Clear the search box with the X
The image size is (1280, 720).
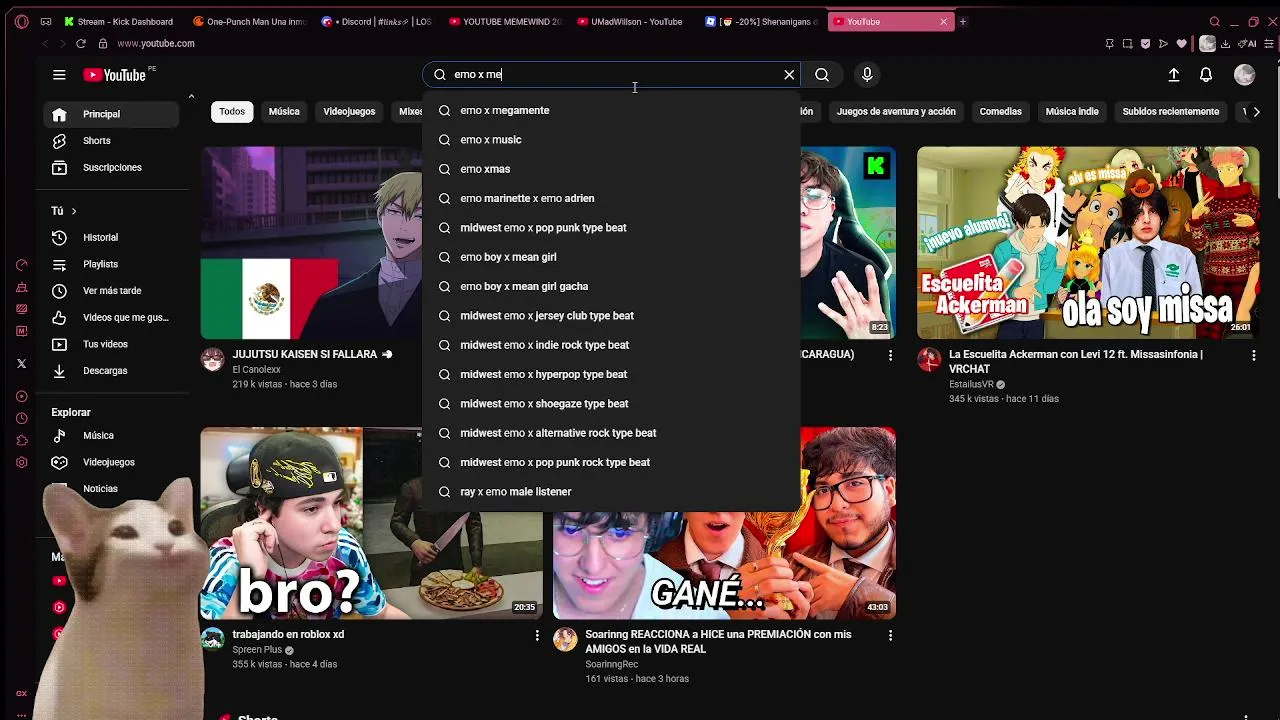789,75
